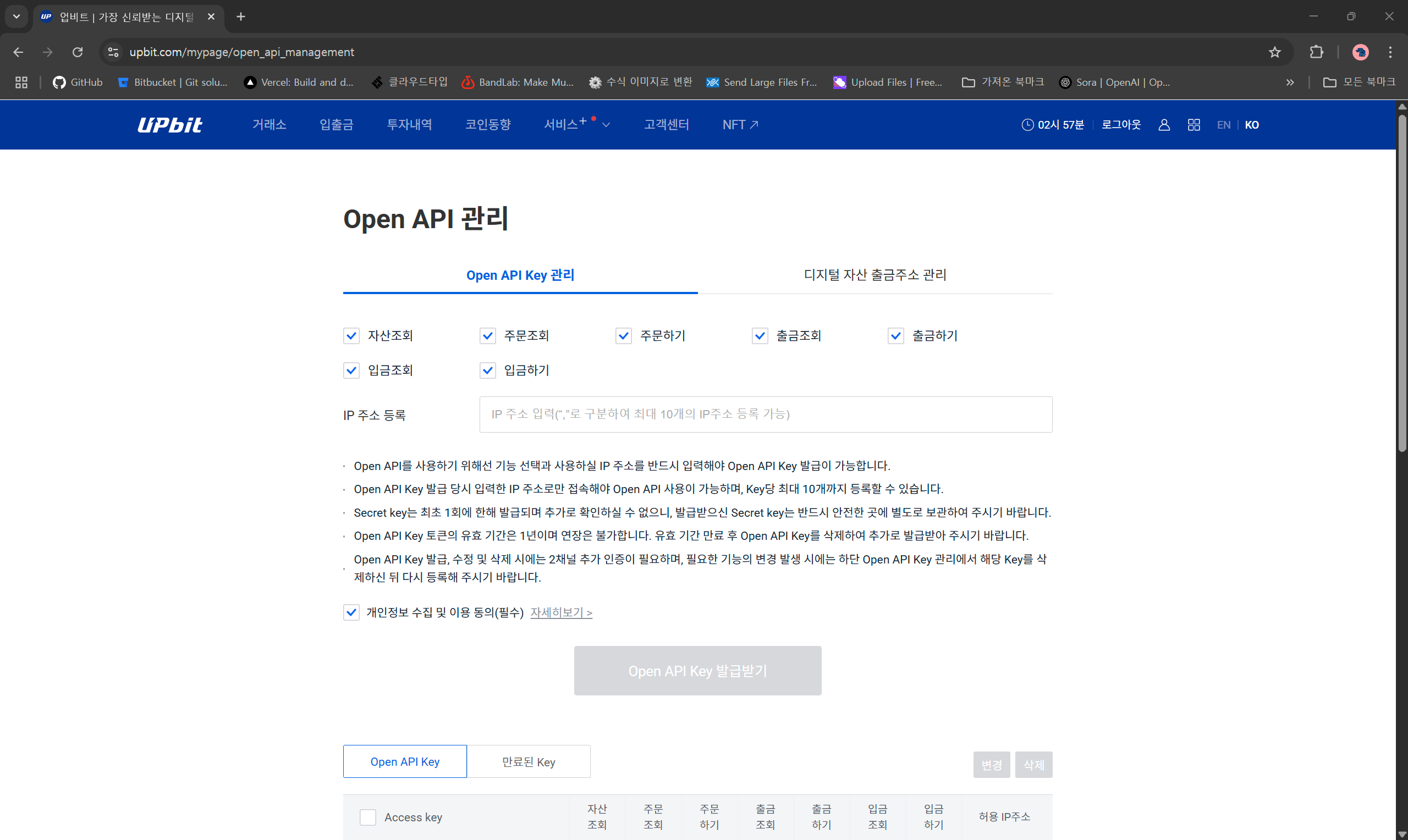Image resolution: width=1408 pixels, height=840 pixels.
Task: Open the Sora OpenAI bookmark
Action: [1114, 82]
